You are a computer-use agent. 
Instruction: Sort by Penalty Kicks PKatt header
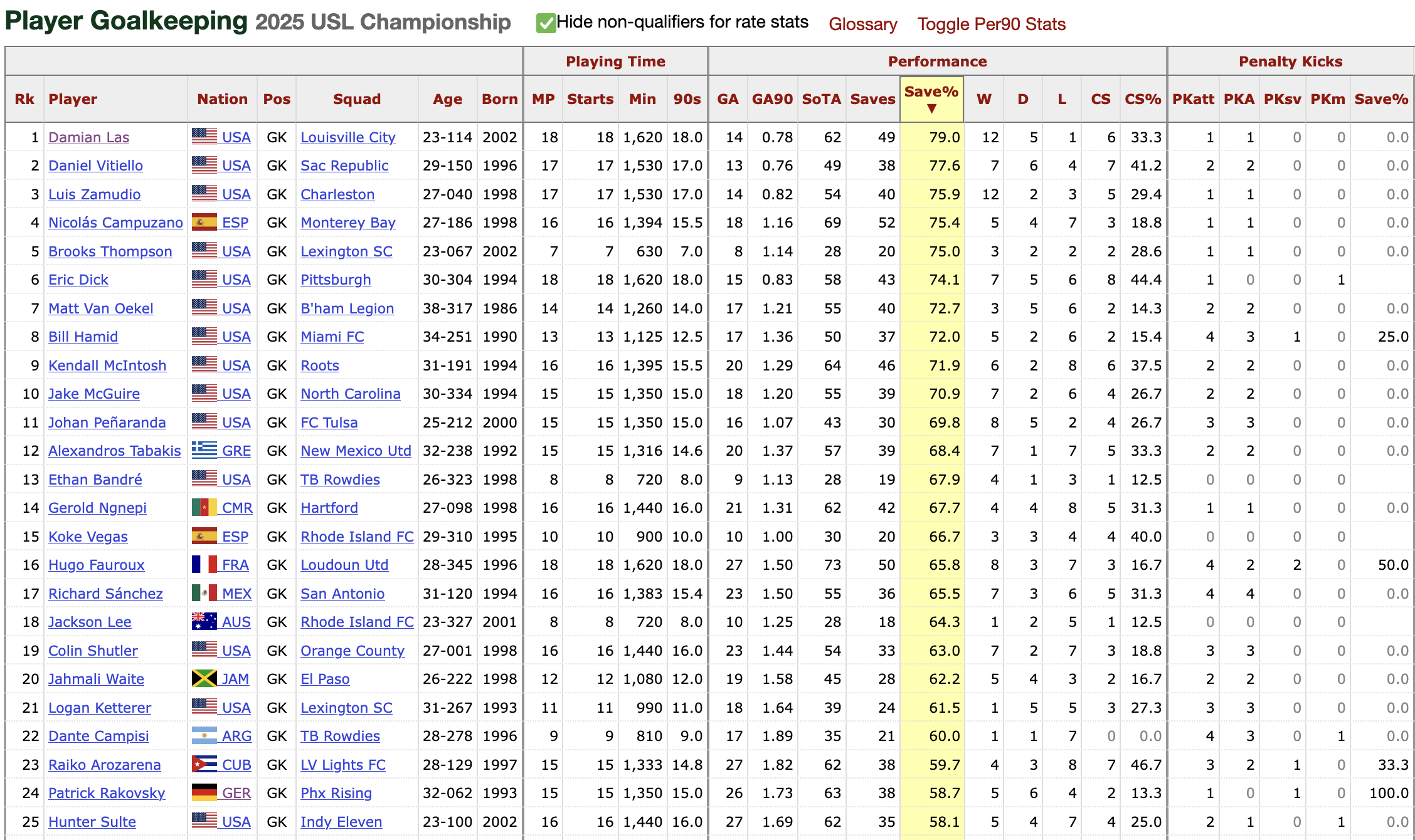coord(1193,99)
